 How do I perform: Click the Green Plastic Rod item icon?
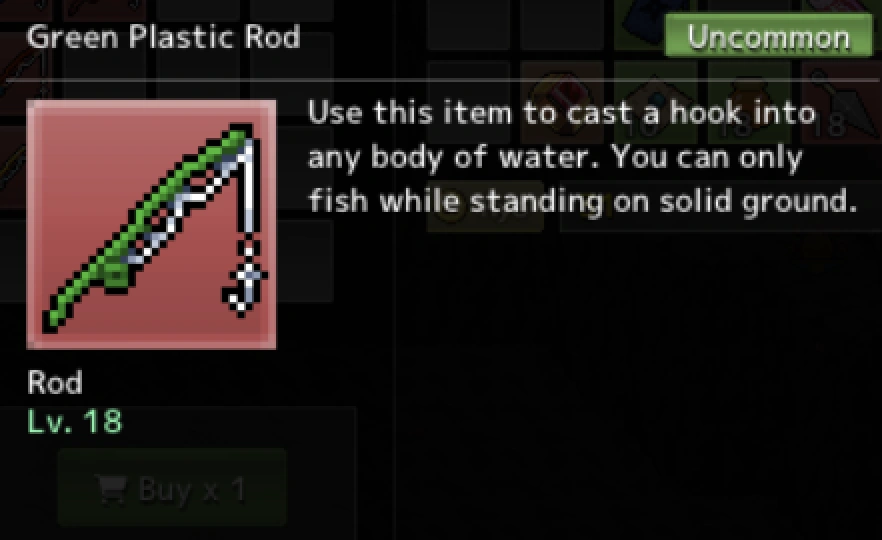click(x=151, y=224)
